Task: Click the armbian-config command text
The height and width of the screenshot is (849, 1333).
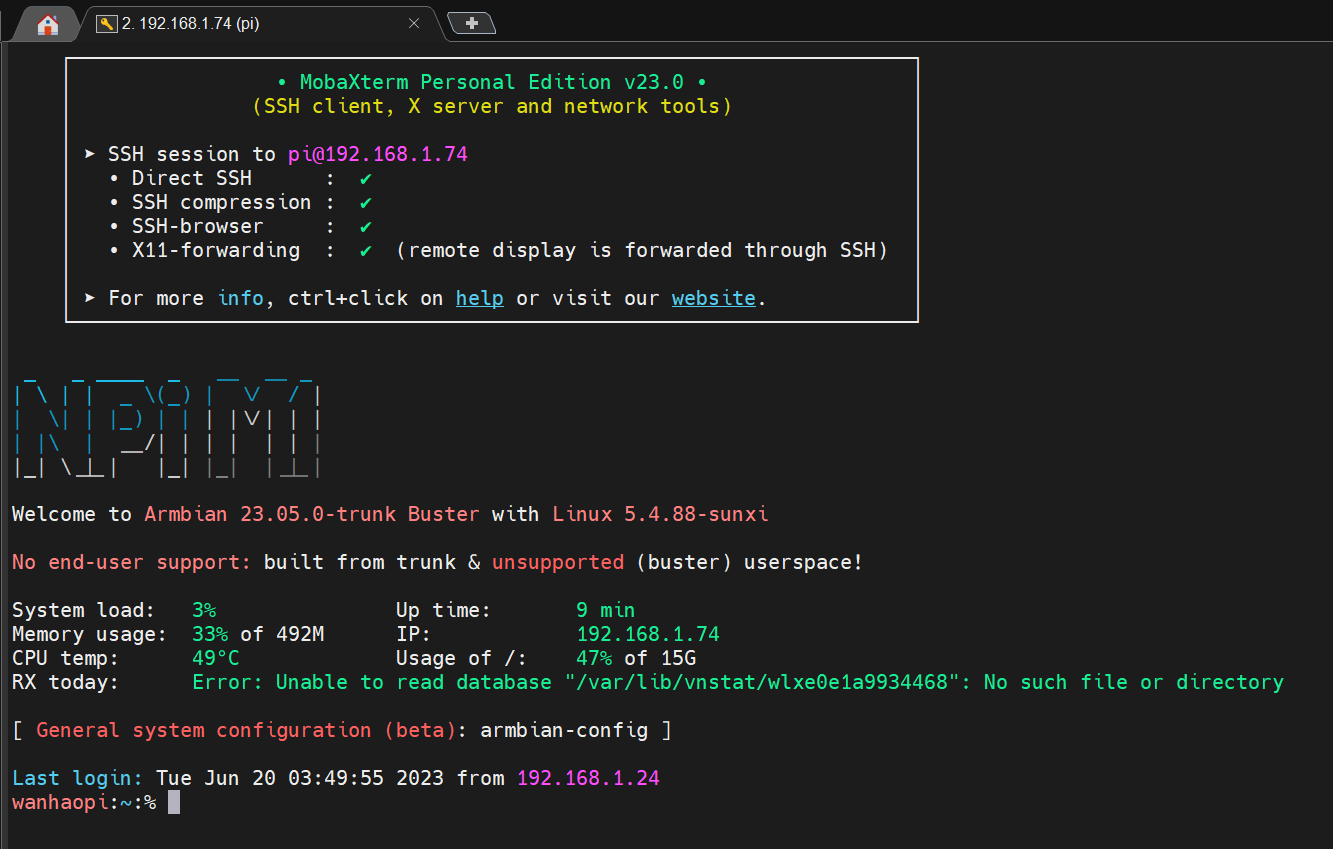Action: 564,730
